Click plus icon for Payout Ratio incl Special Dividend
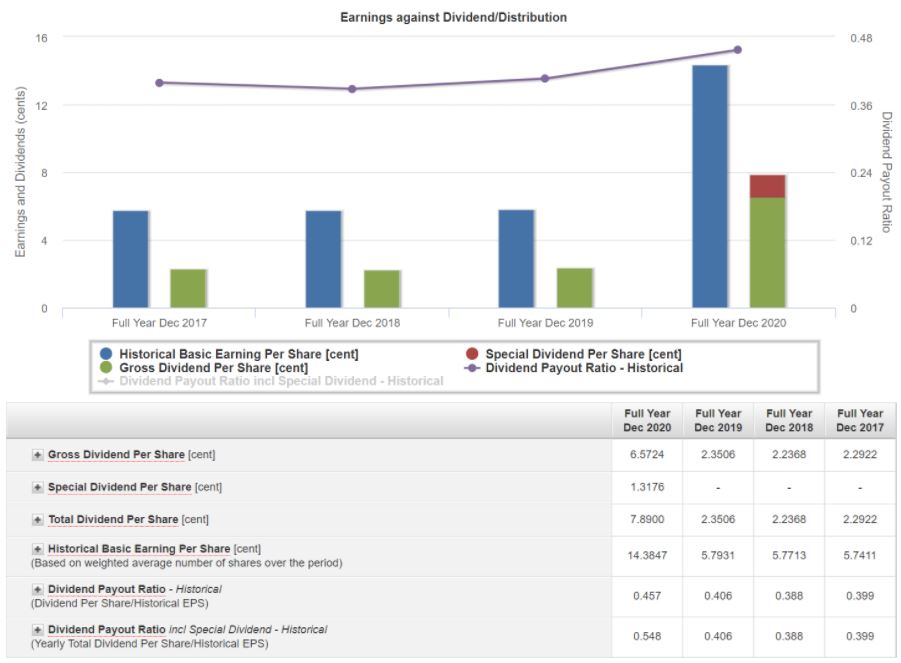The height and width of the screenshot is (663, 901). click(x=38, y=630)
